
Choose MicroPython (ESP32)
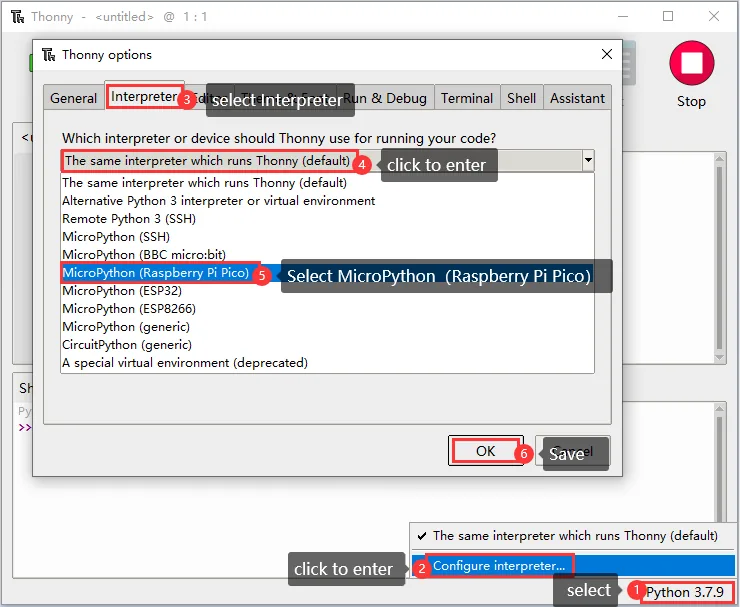(x=328, y=291)
